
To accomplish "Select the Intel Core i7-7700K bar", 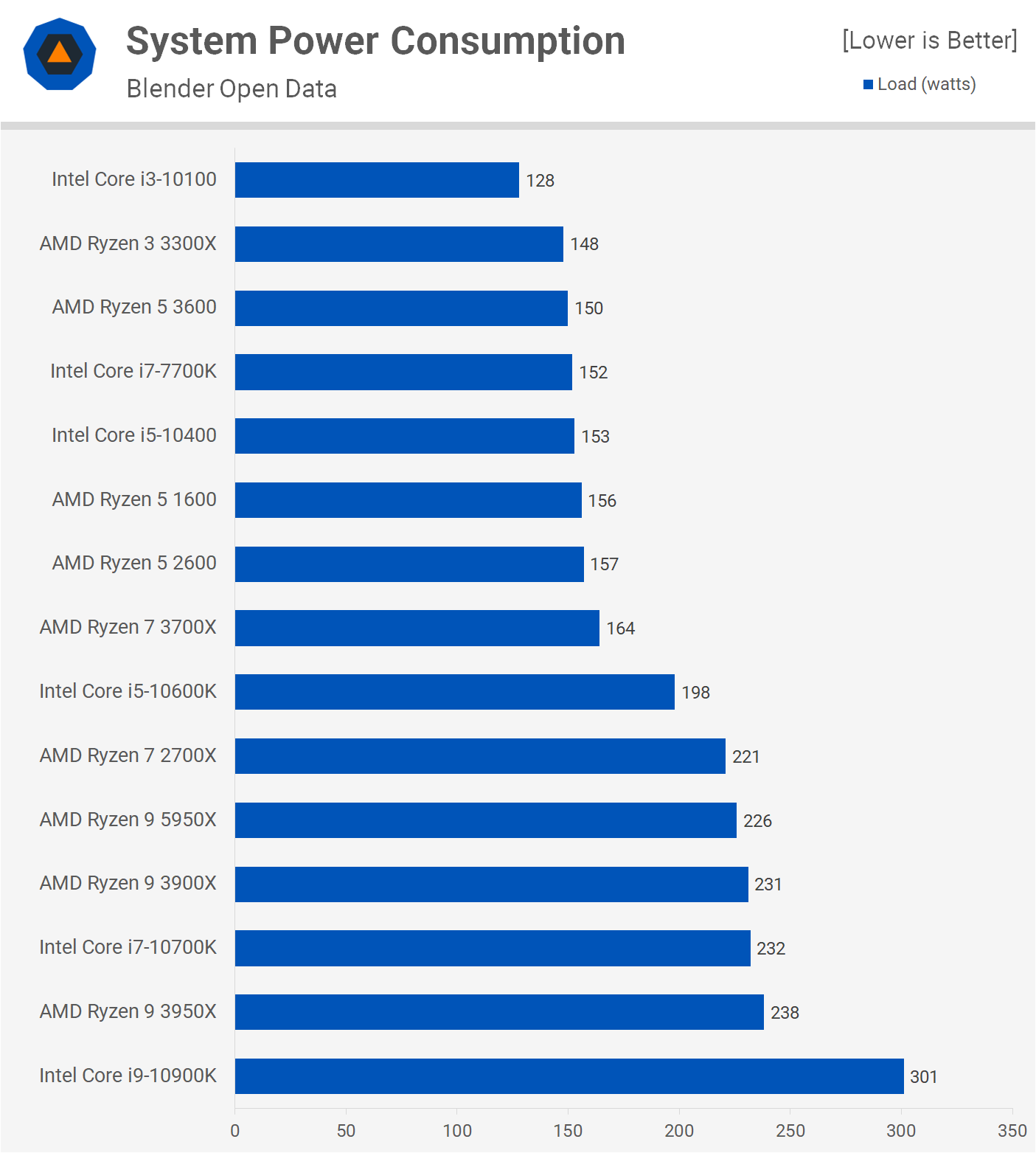I will 403,372.
